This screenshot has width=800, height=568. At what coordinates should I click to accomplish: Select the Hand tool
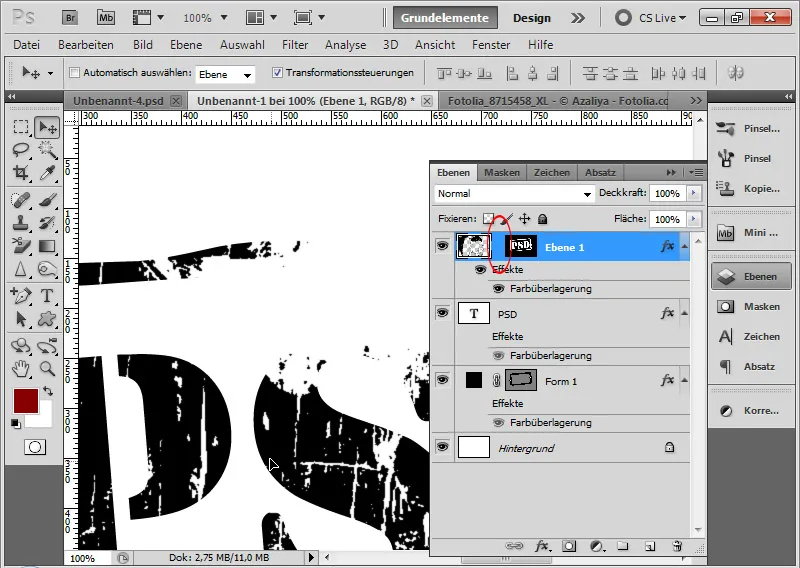(x=21, y=368)
